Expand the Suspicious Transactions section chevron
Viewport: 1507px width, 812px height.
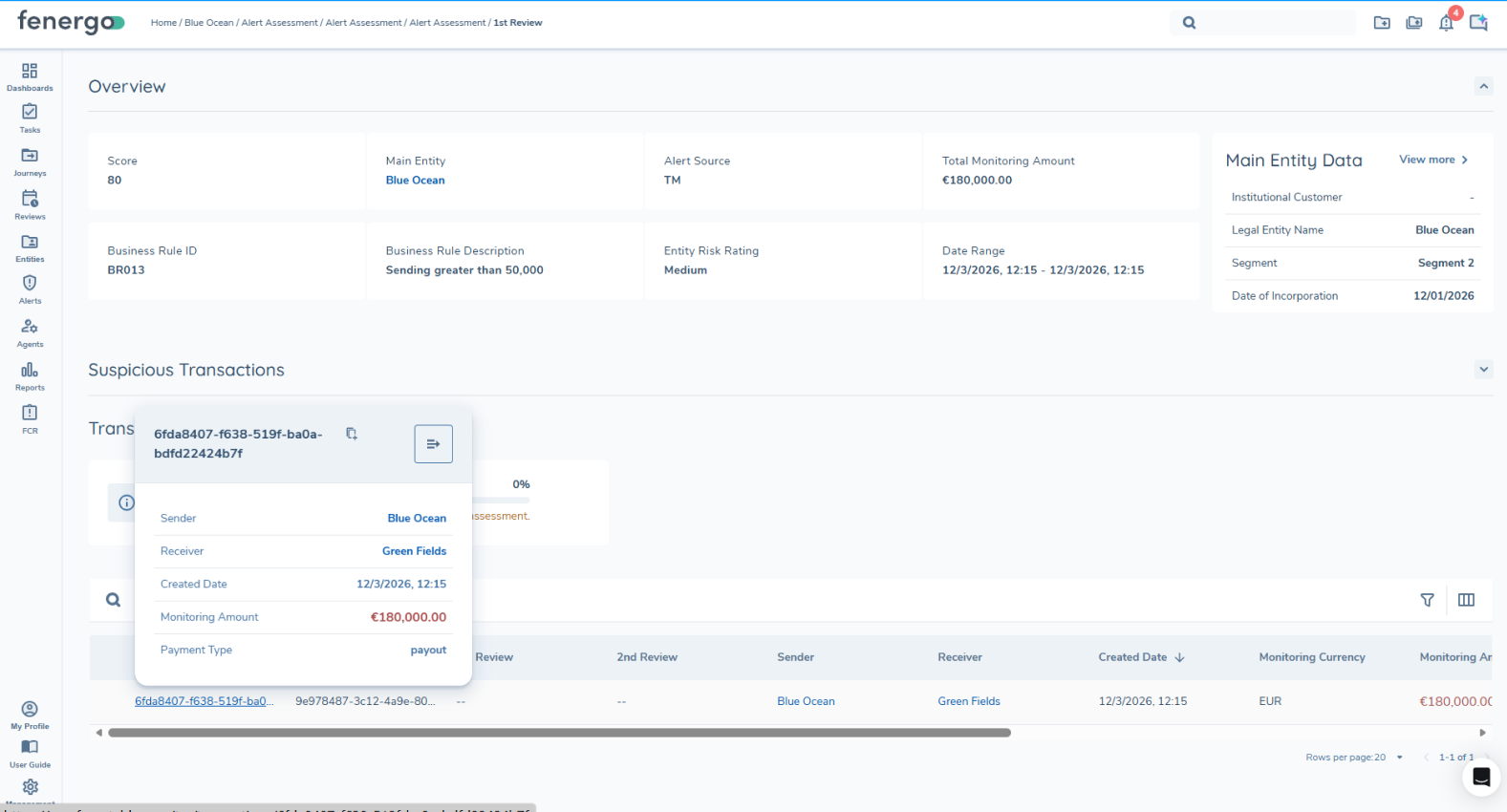1483,369
